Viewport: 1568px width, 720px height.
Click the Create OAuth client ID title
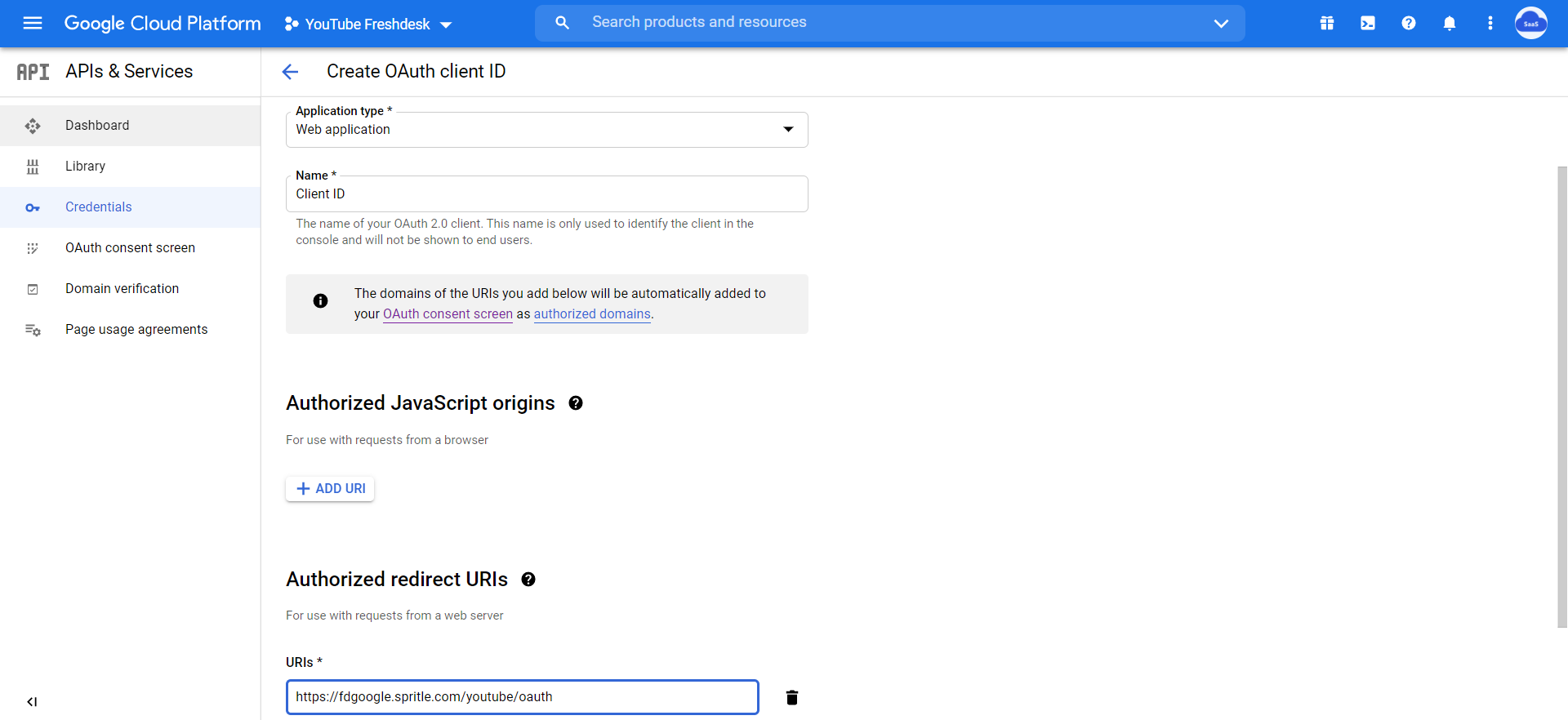(416, 72)
